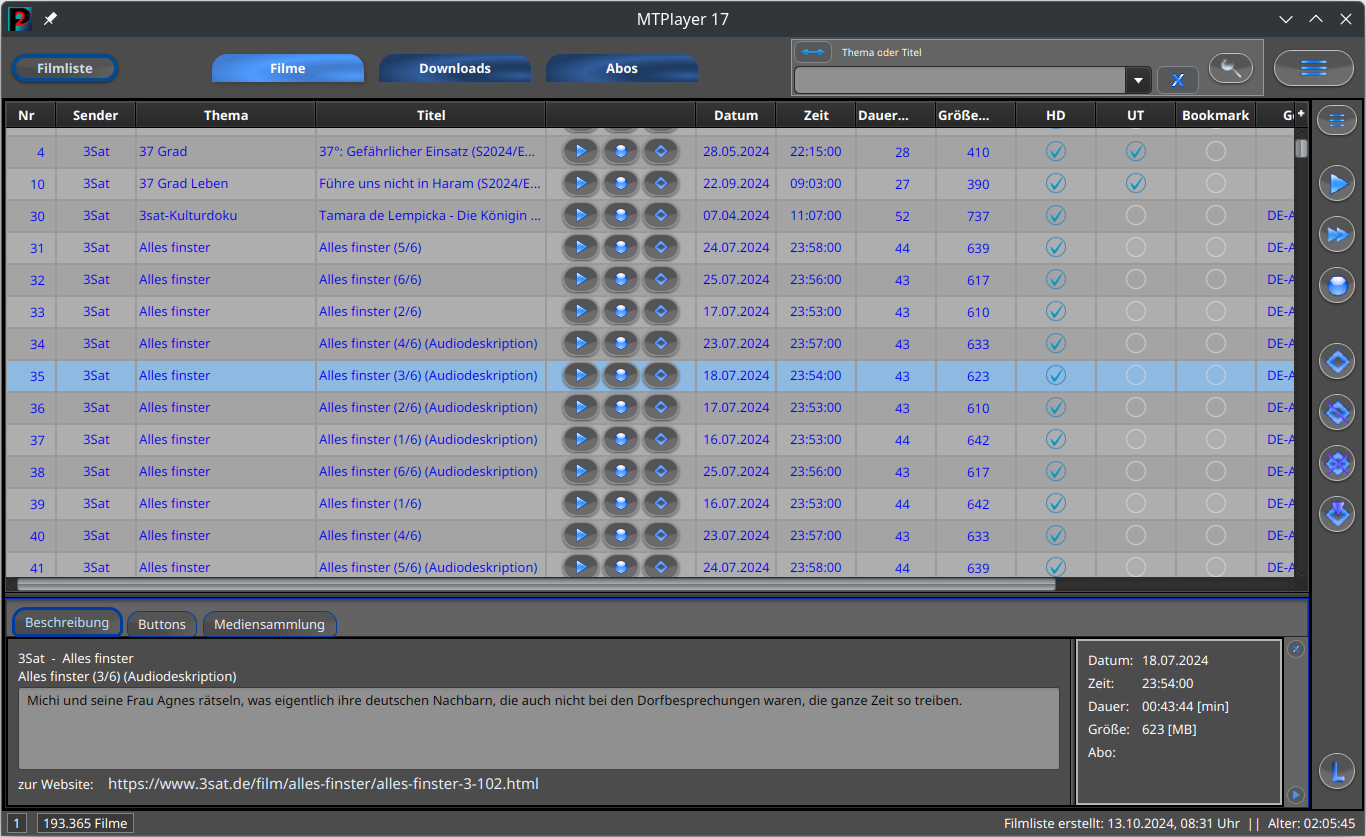Click the sidebar fast-forward play all button

[1337, 235]
